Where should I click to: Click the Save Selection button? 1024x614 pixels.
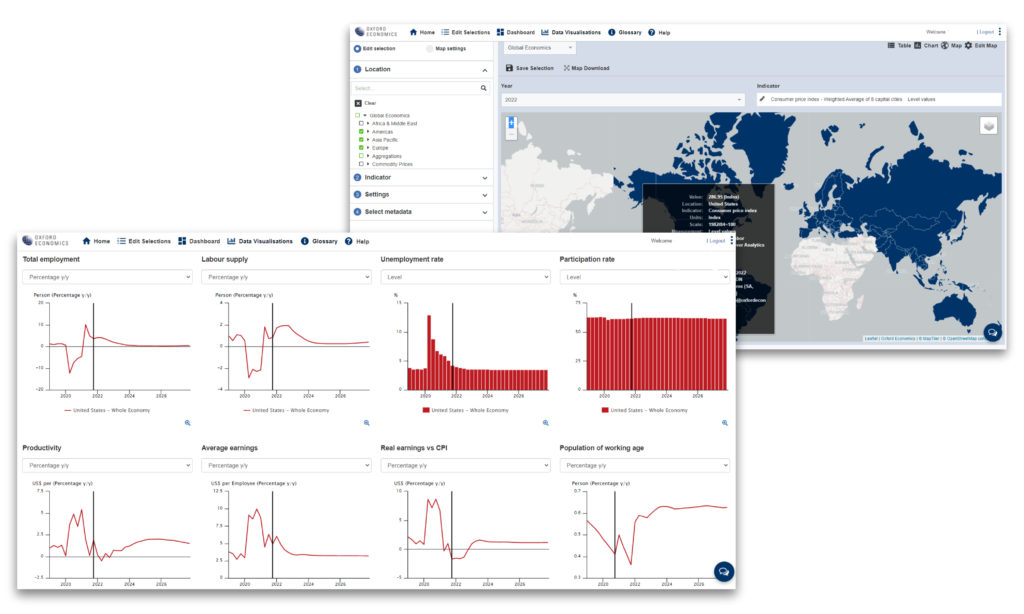(529, 67)
